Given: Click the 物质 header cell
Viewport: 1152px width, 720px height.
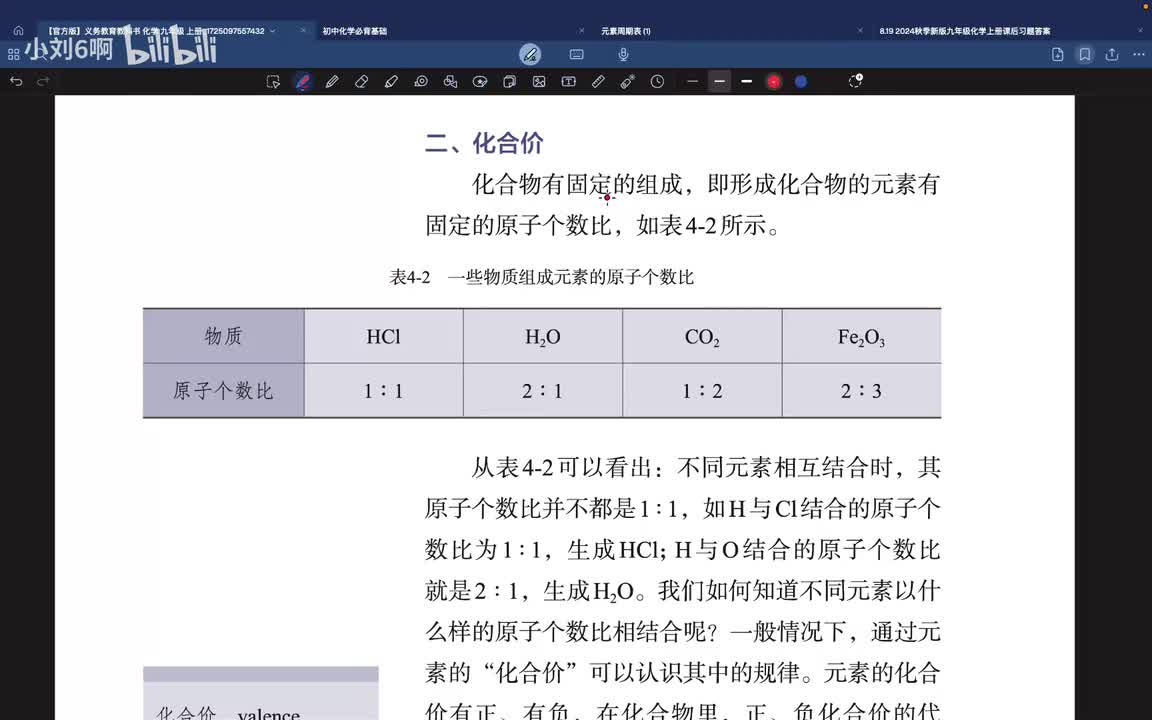Looking at the screenshot, I should (223, 336).
